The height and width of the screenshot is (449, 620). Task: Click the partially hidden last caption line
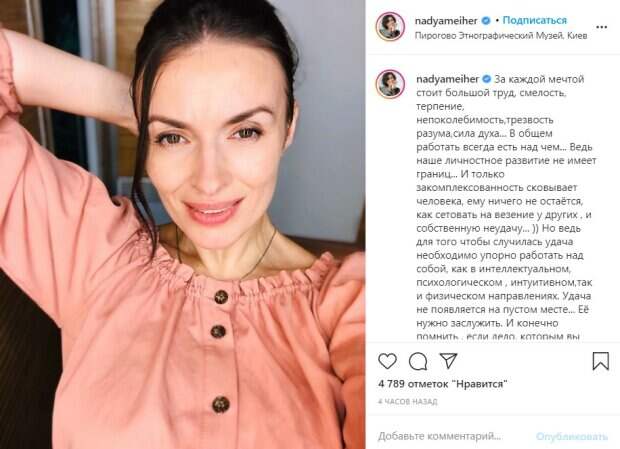[x=498, y=336]
